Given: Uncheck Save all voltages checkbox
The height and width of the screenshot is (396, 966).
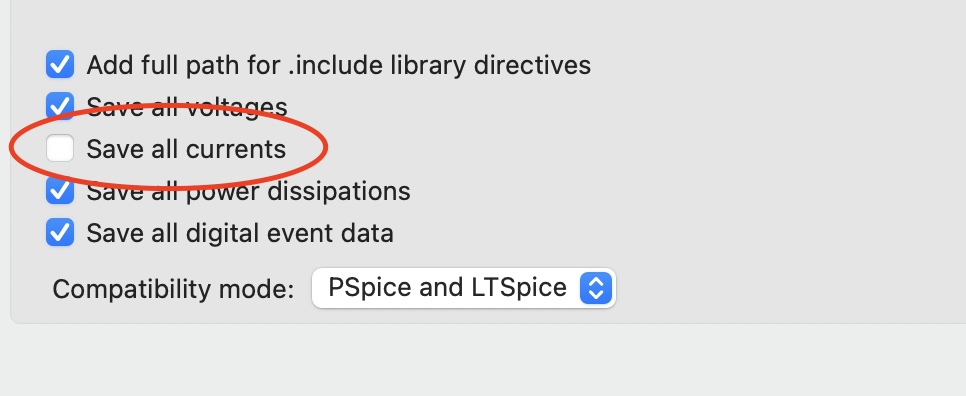Looking at the screenshot, I should (60, 107).
